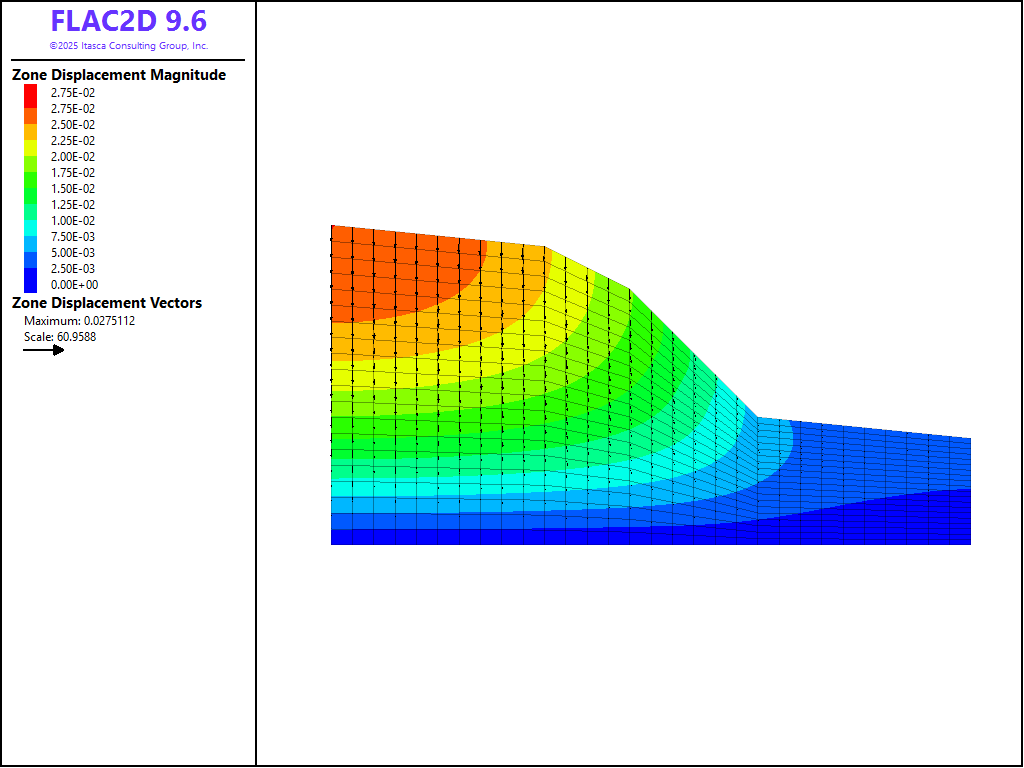Click the 7.50E-03 legend label
The width and height of the screenshot is (1024, 768).
(73, 237)
